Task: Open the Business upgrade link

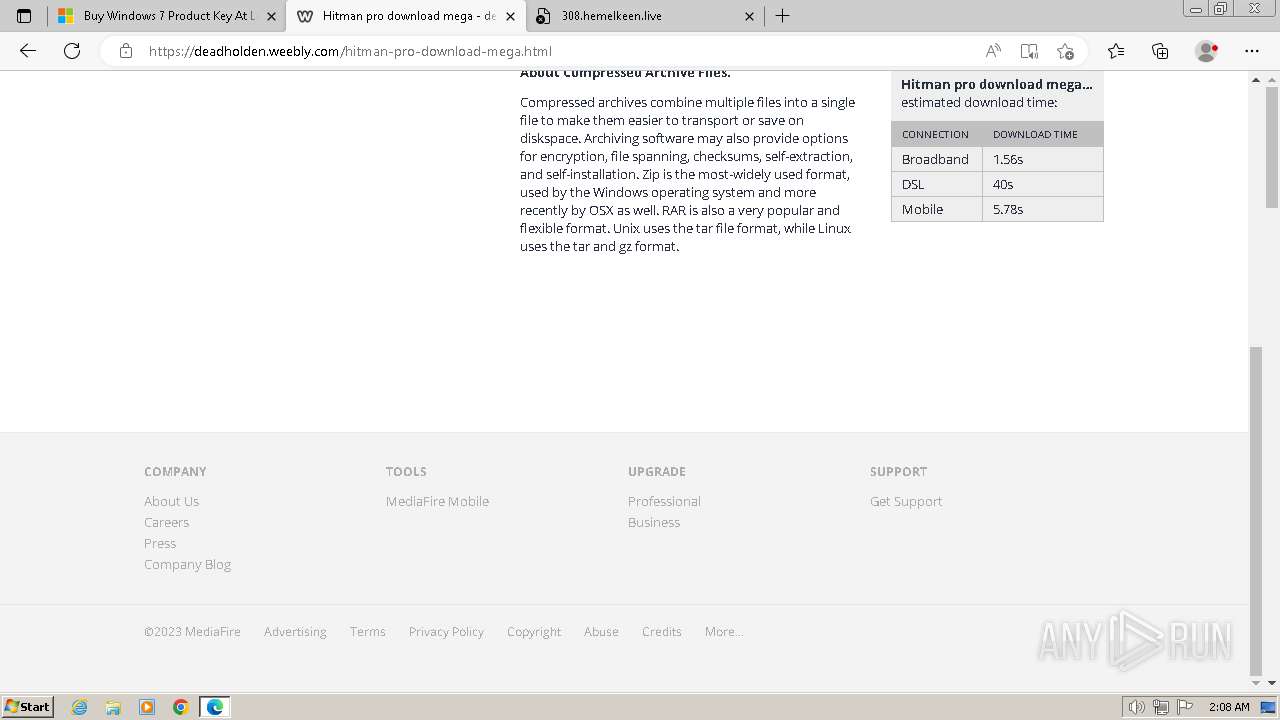Action: (654, 522)
